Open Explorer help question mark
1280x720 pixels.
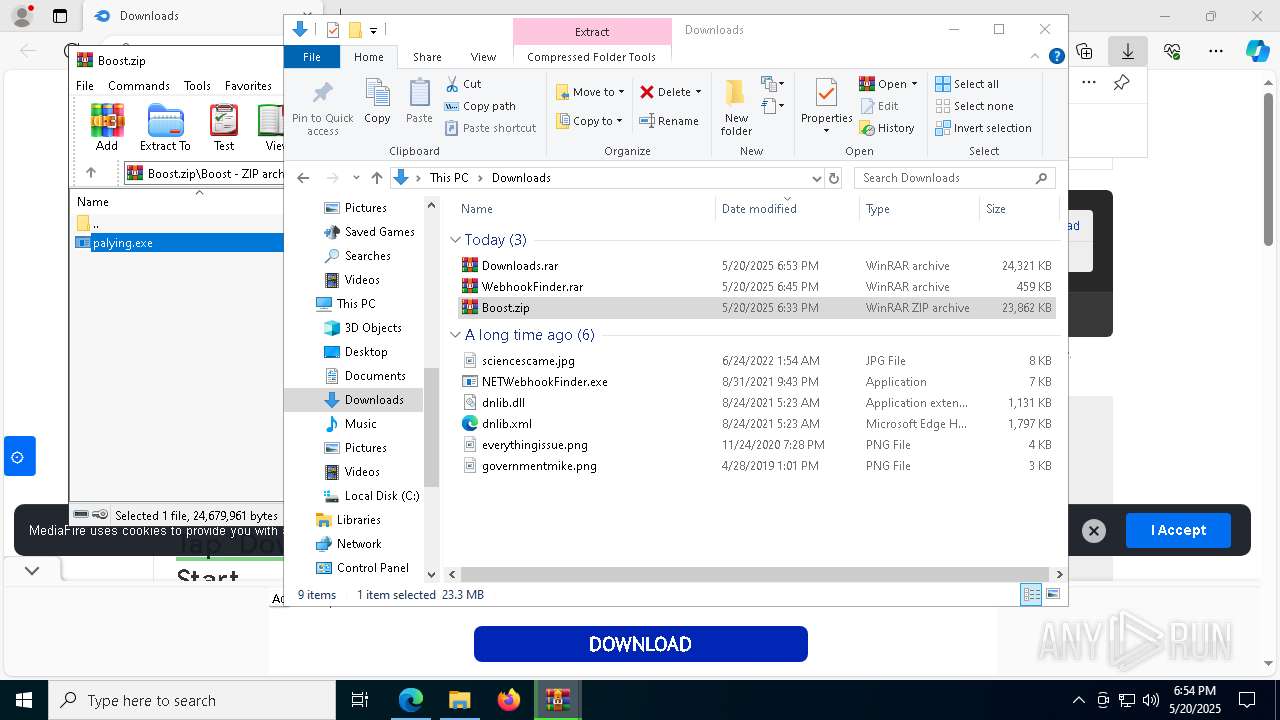click(1056, 57)
